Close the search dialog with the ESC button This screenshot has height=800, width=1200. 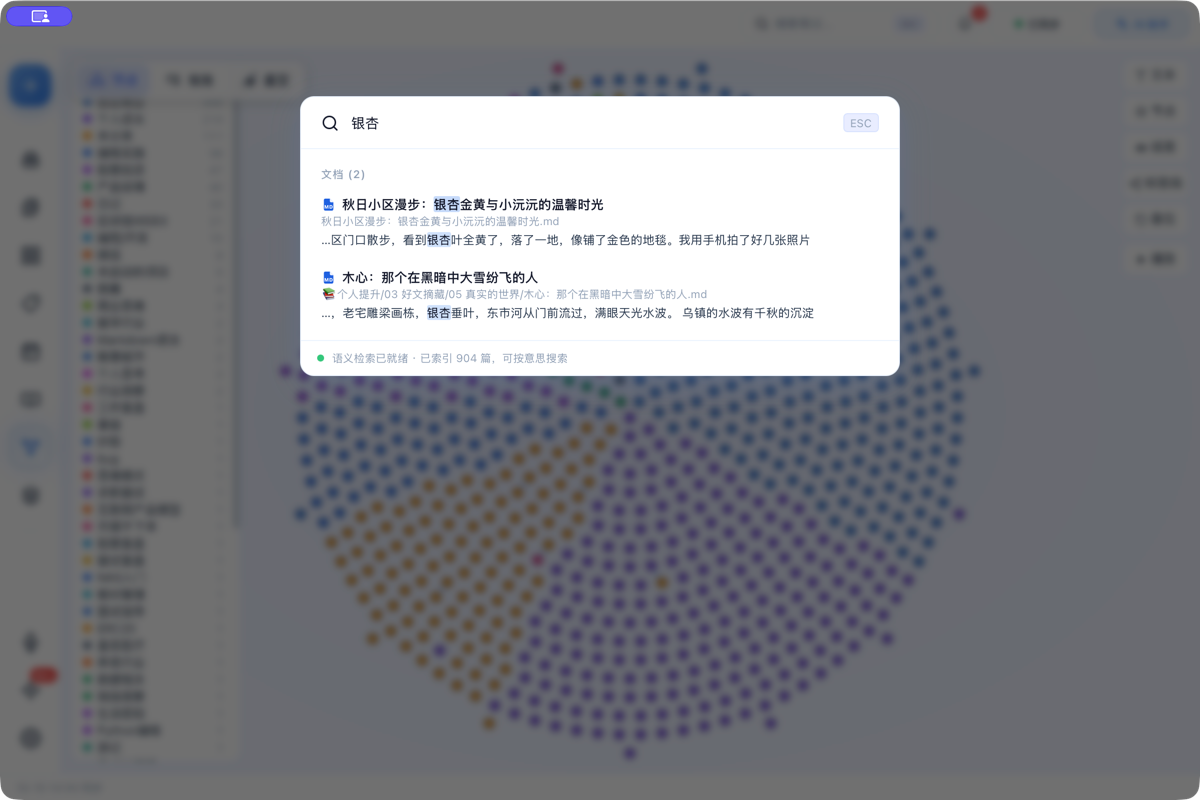point(860,123)
